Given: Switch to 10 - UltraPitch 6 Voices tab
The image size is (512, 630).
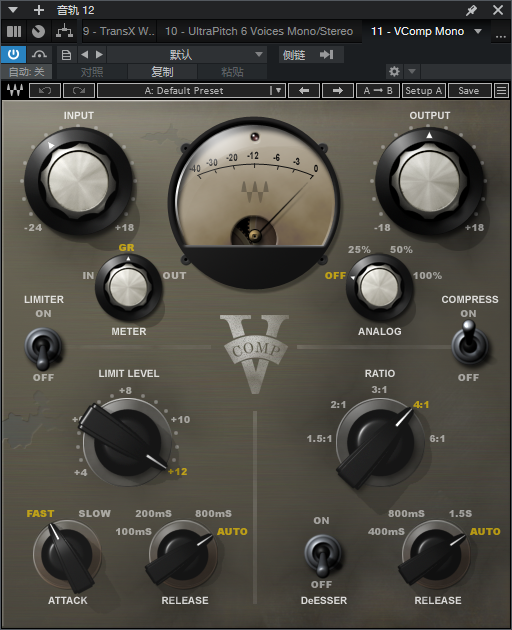Looking at the screenshot, I should coord(259,31).
